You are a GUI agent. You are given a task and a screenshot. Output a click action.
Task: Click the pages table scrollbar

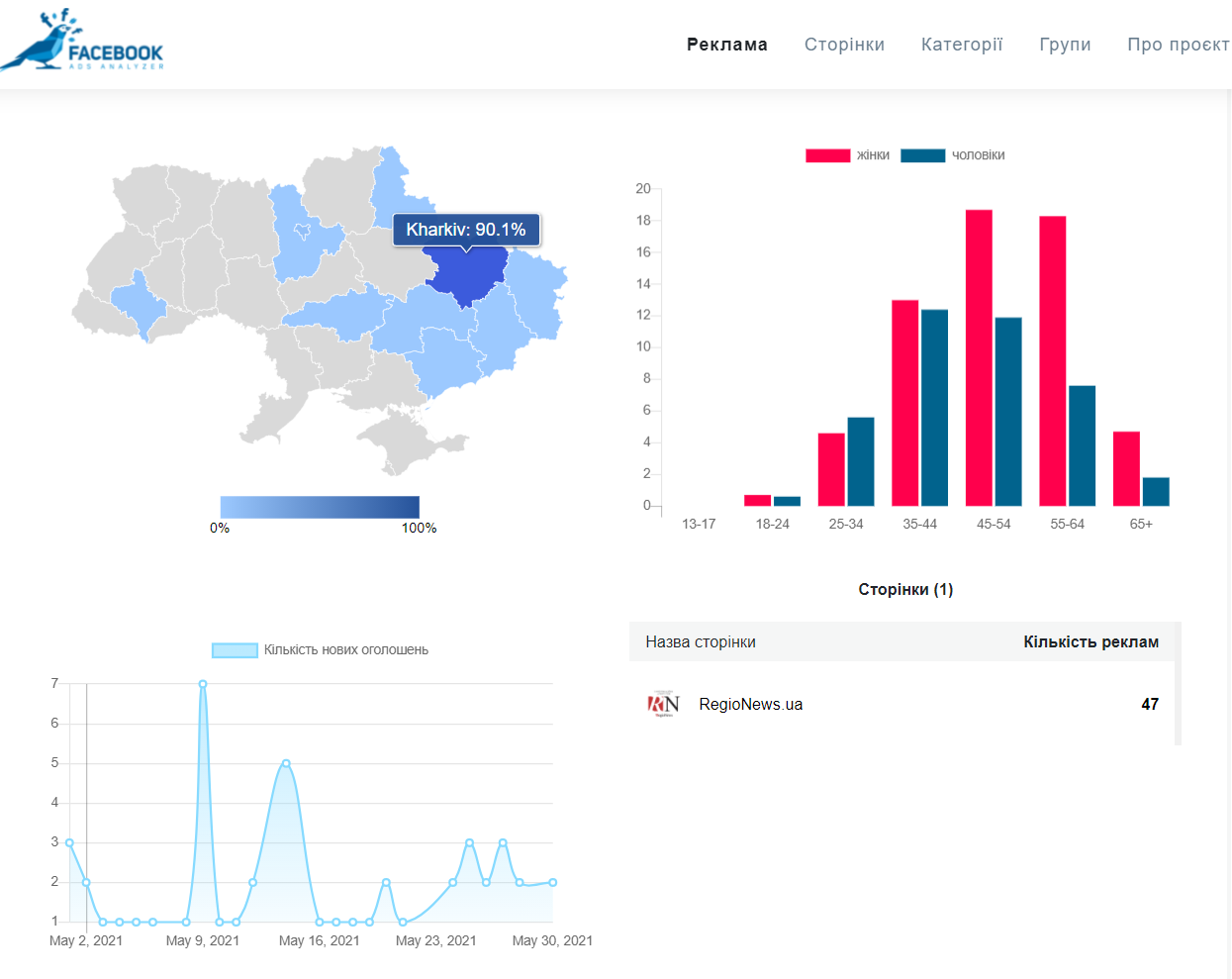[1178, 683]
